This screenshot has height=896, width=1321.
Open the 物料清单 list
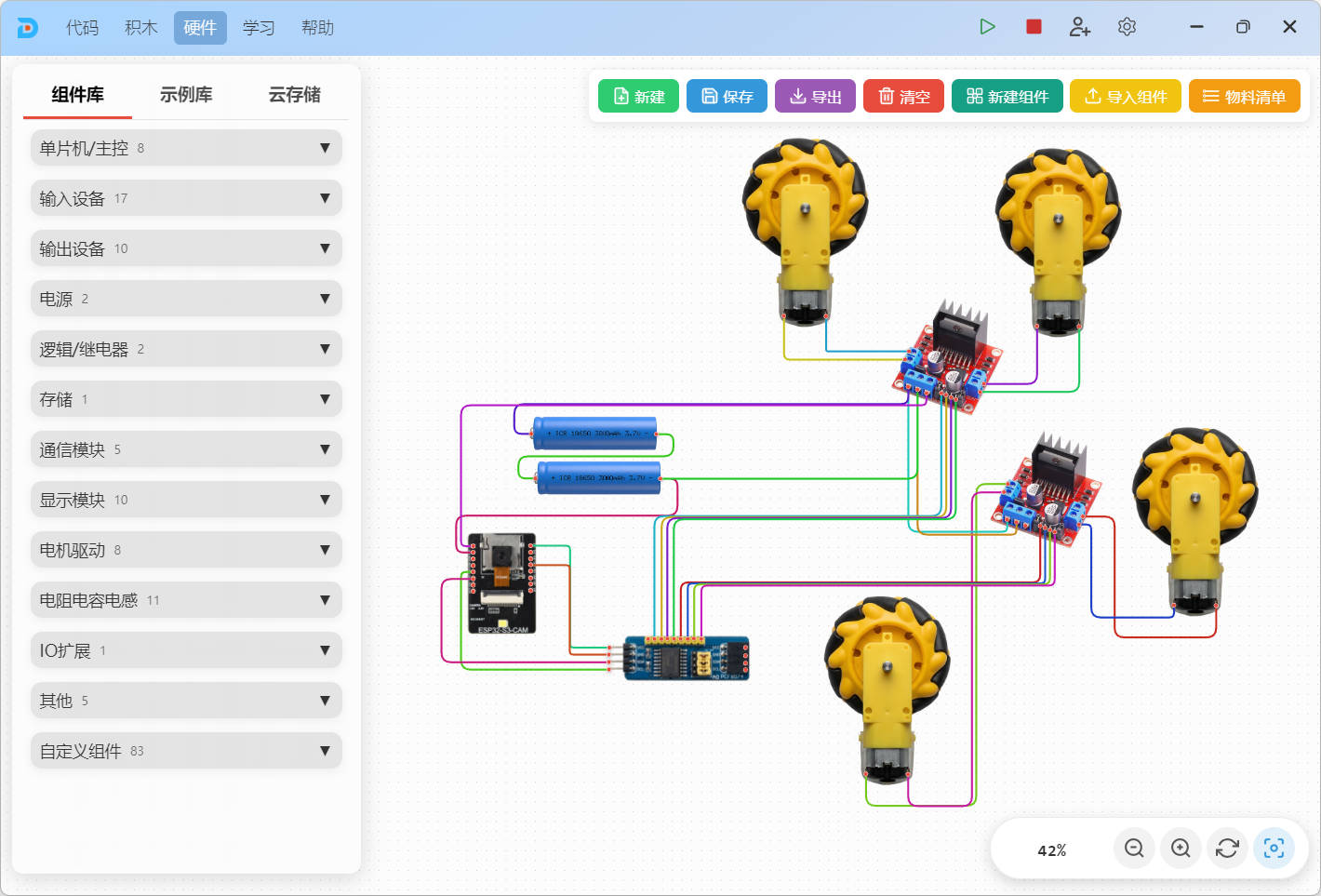1244,97
